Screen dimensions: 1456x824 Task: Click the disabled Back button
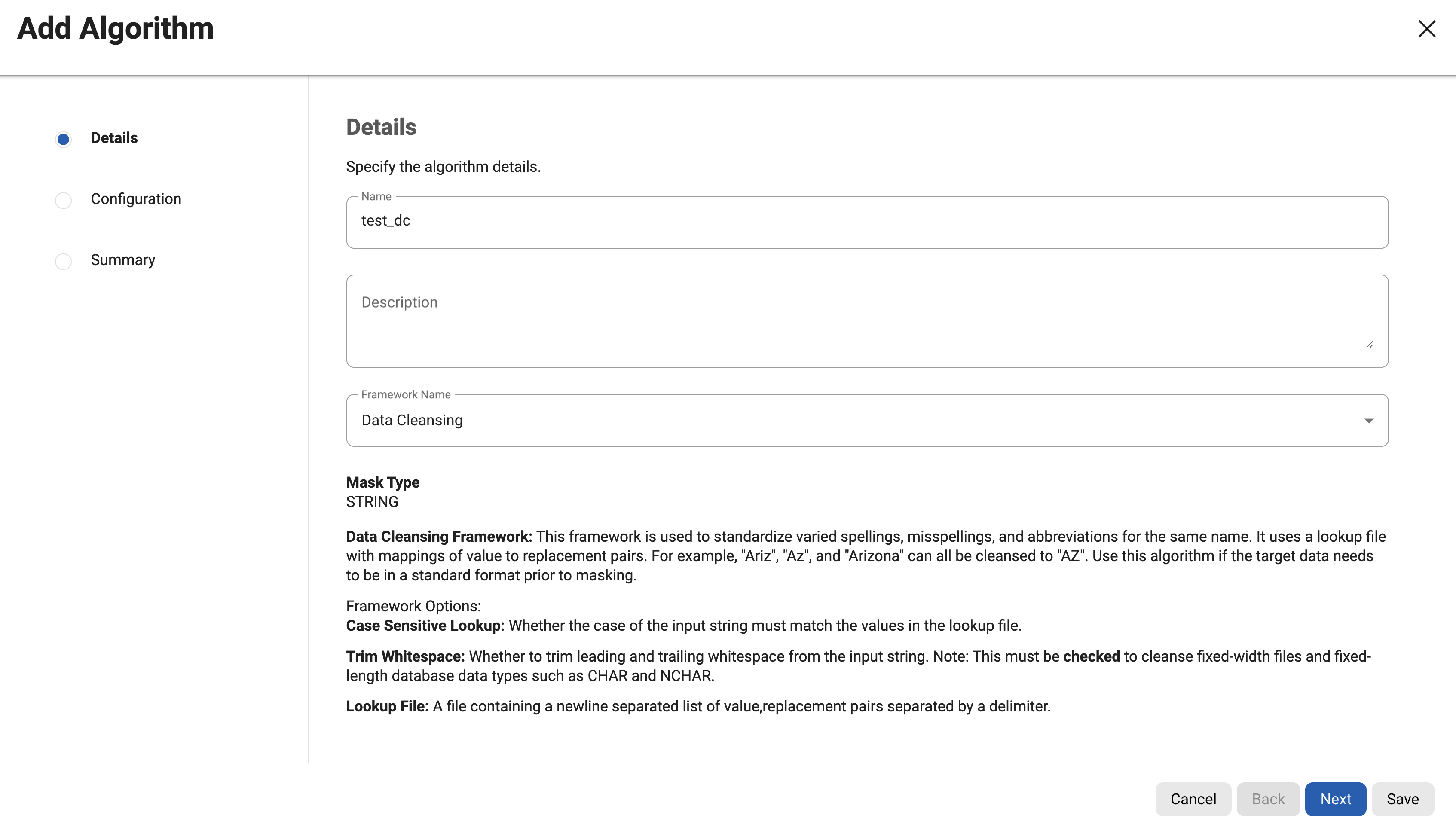pos(1269,799)
